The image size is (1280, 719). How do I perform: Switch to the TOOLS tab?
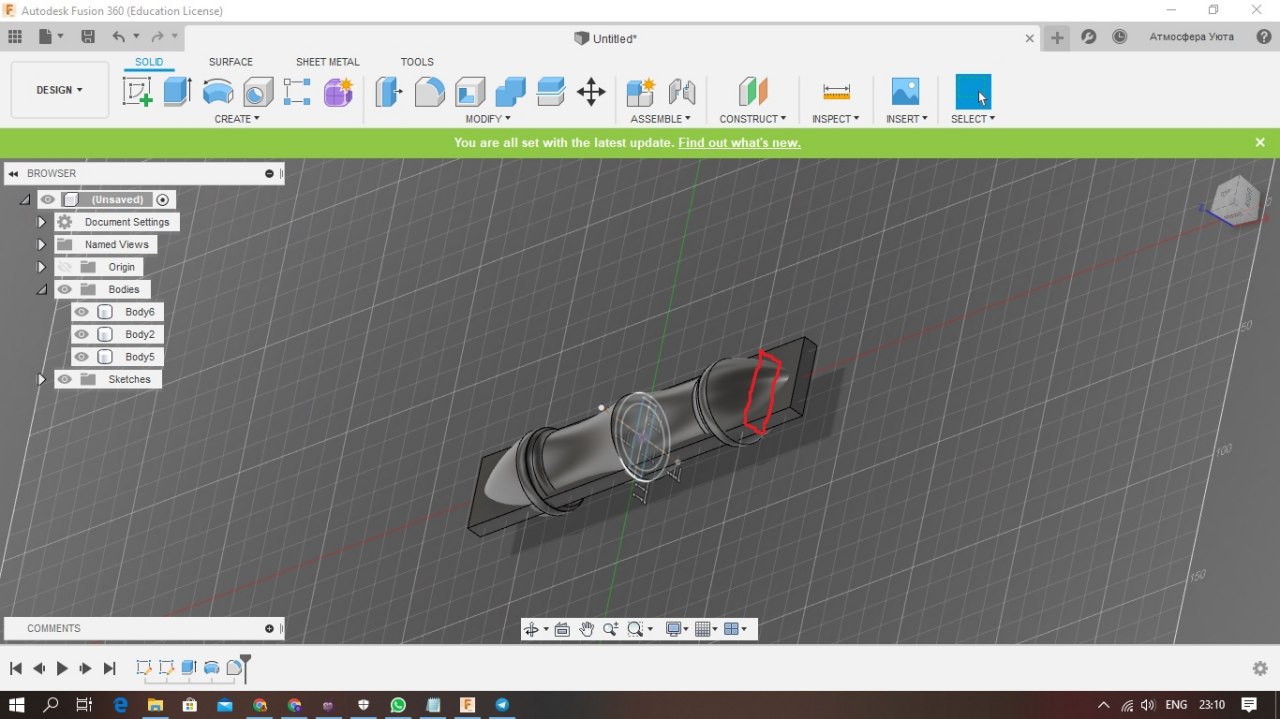point(417,62)
